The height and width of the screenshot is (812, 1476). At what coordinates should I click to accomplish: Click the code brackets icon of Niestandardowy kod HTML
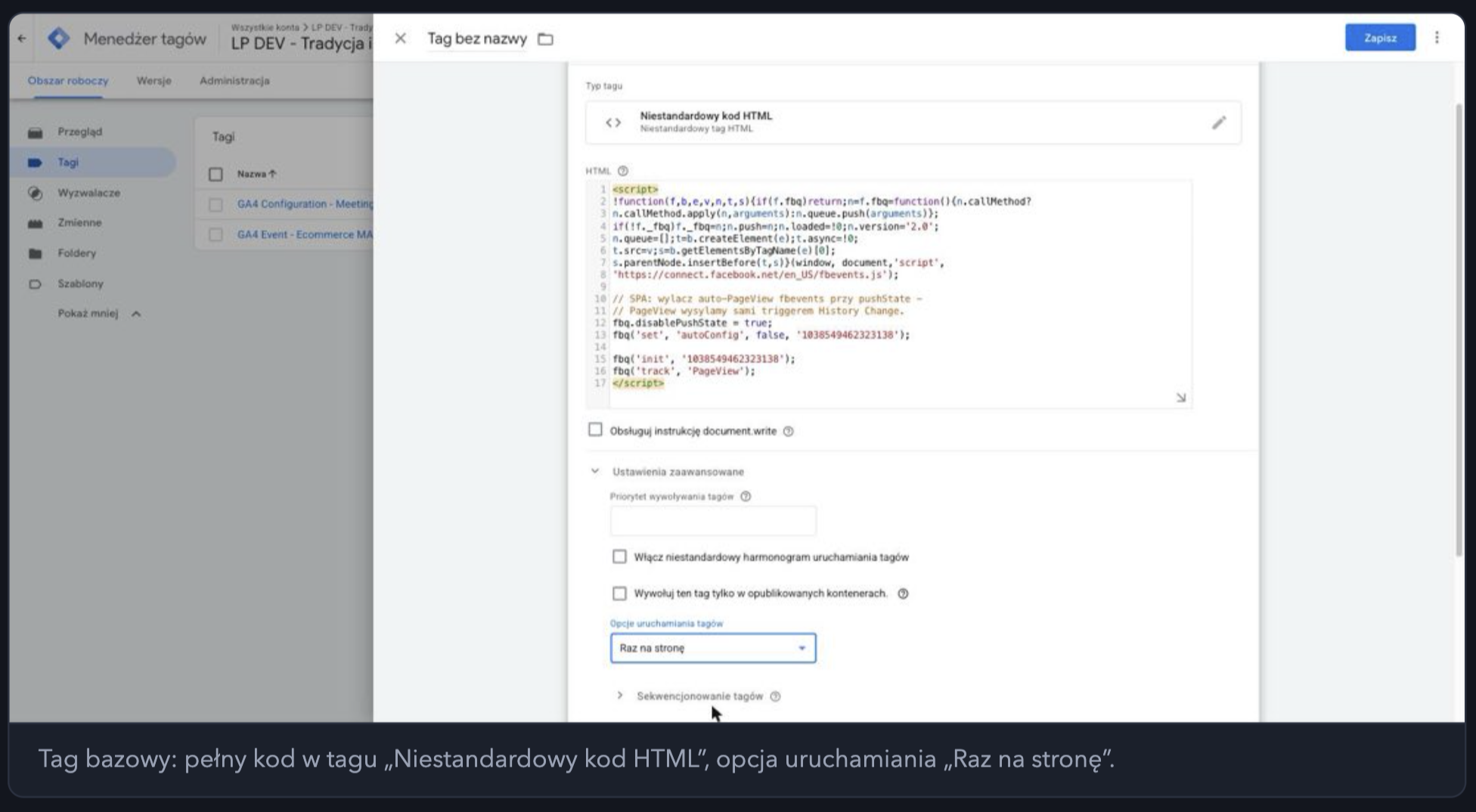coord(613,122)
